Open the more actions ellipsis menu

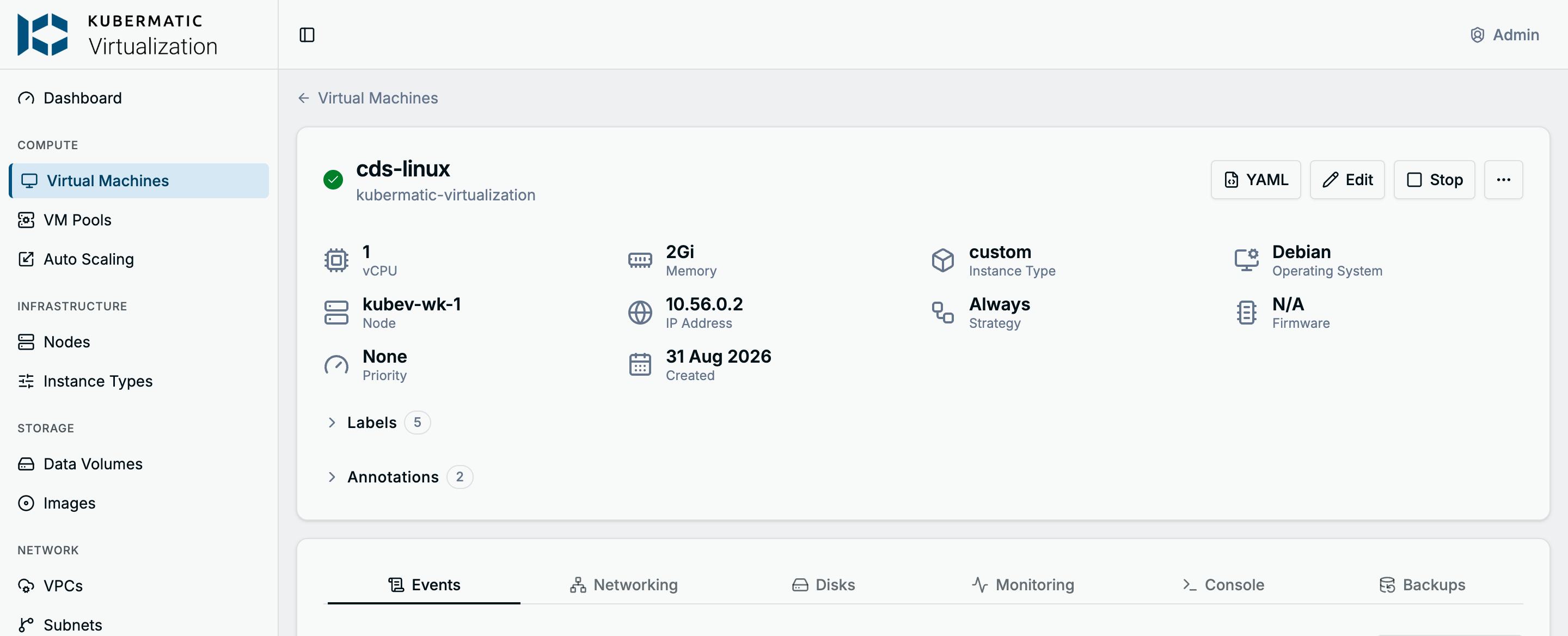tap(1503, 180)
